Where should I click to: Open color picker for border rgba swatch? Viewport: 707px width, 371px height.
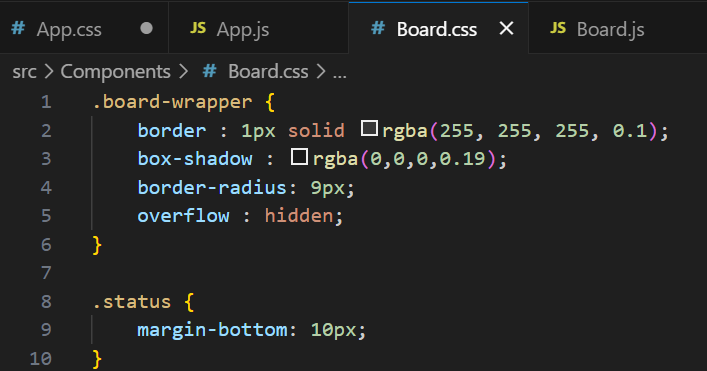369,128
